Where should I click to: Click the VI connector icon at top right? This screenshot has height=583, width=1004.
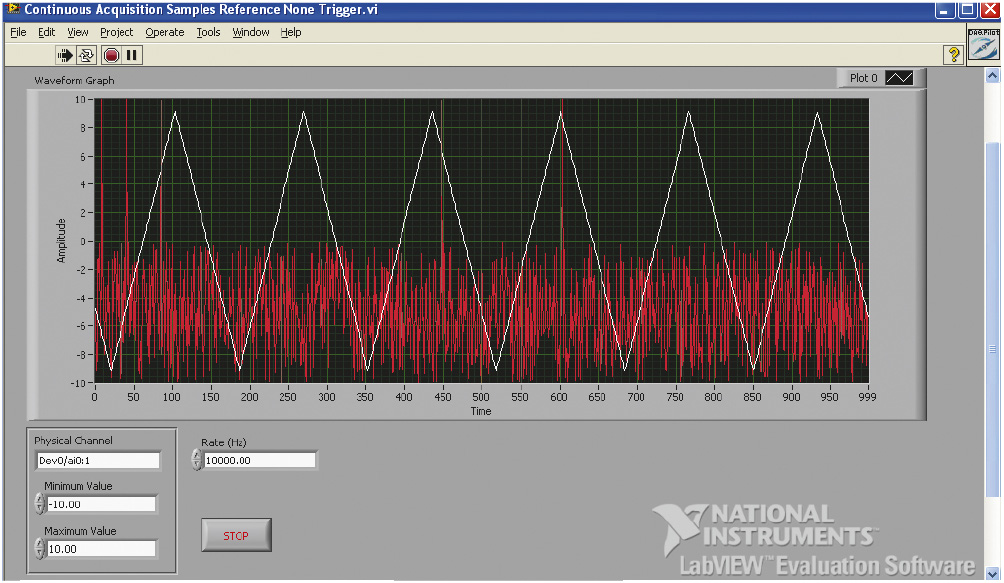[984, 44]
